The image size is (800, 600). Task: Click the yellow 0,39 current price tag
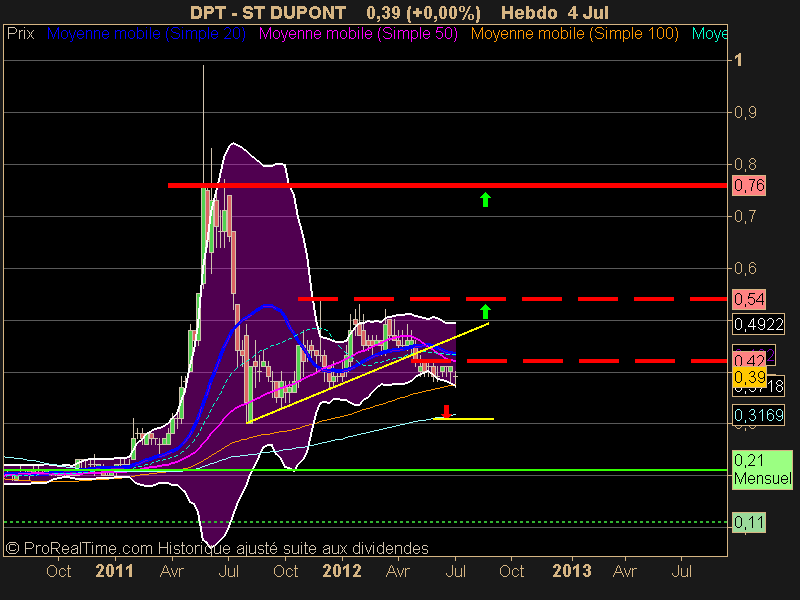tap(749, 377)
